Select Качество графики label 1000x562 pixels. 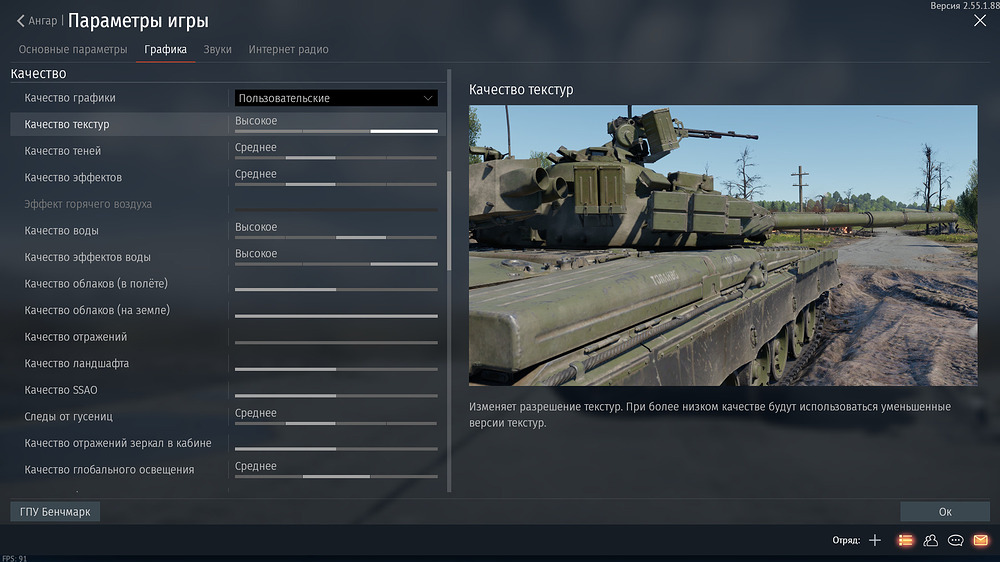(70, 98)
